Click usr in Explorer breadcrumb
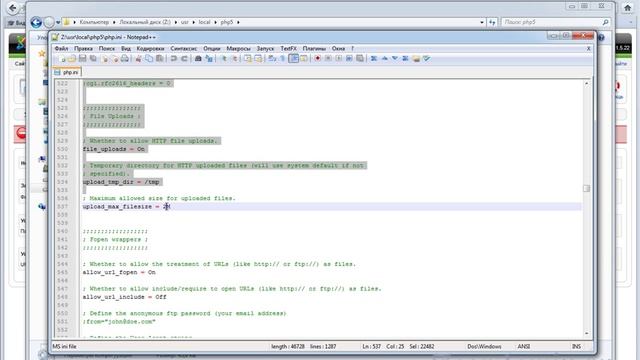Screen dimensions: 640x360 click(184, 22)
